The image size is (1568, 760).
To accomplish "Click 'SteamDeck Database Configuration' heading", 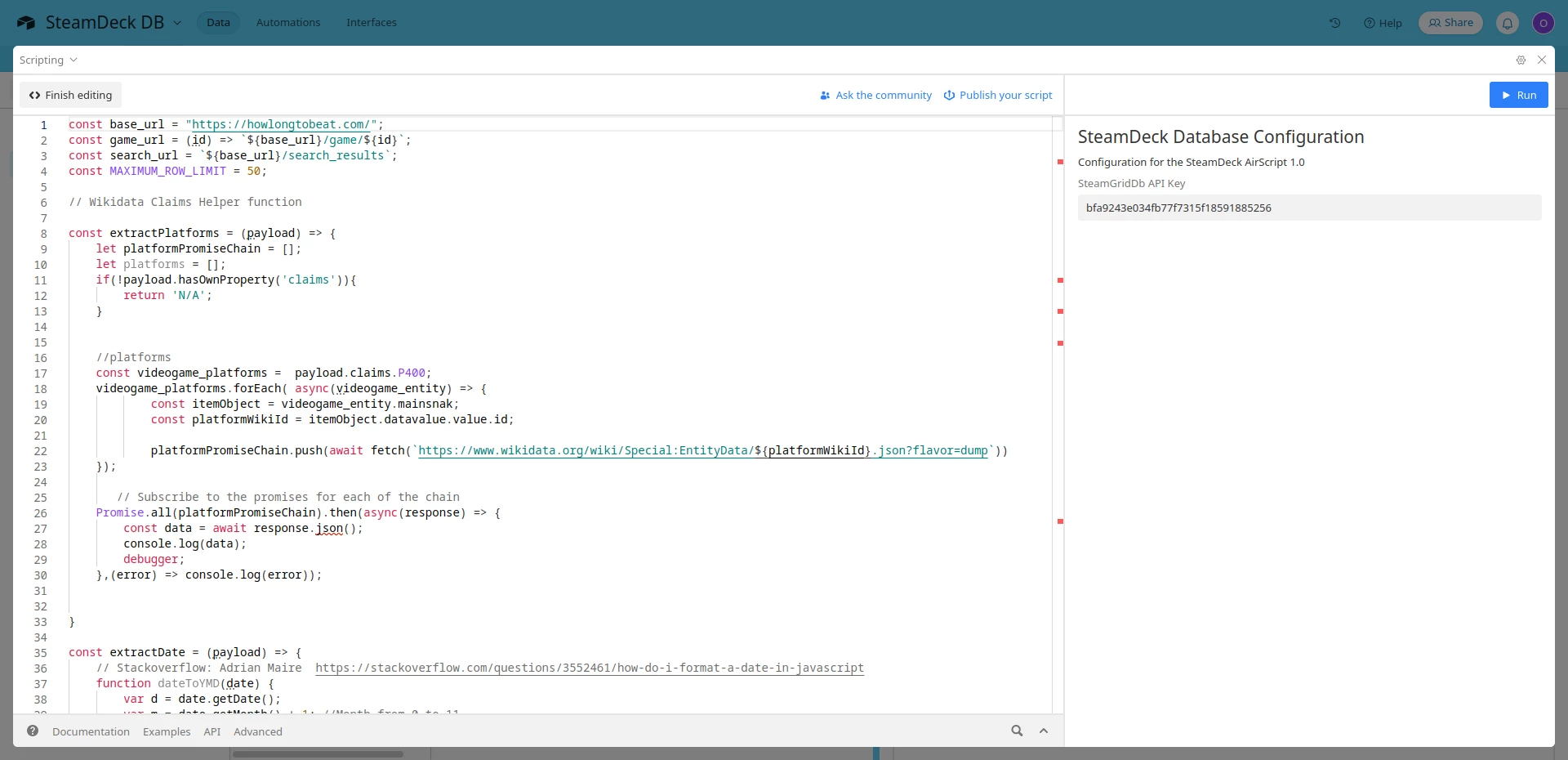I will (x=1221, y=137).
